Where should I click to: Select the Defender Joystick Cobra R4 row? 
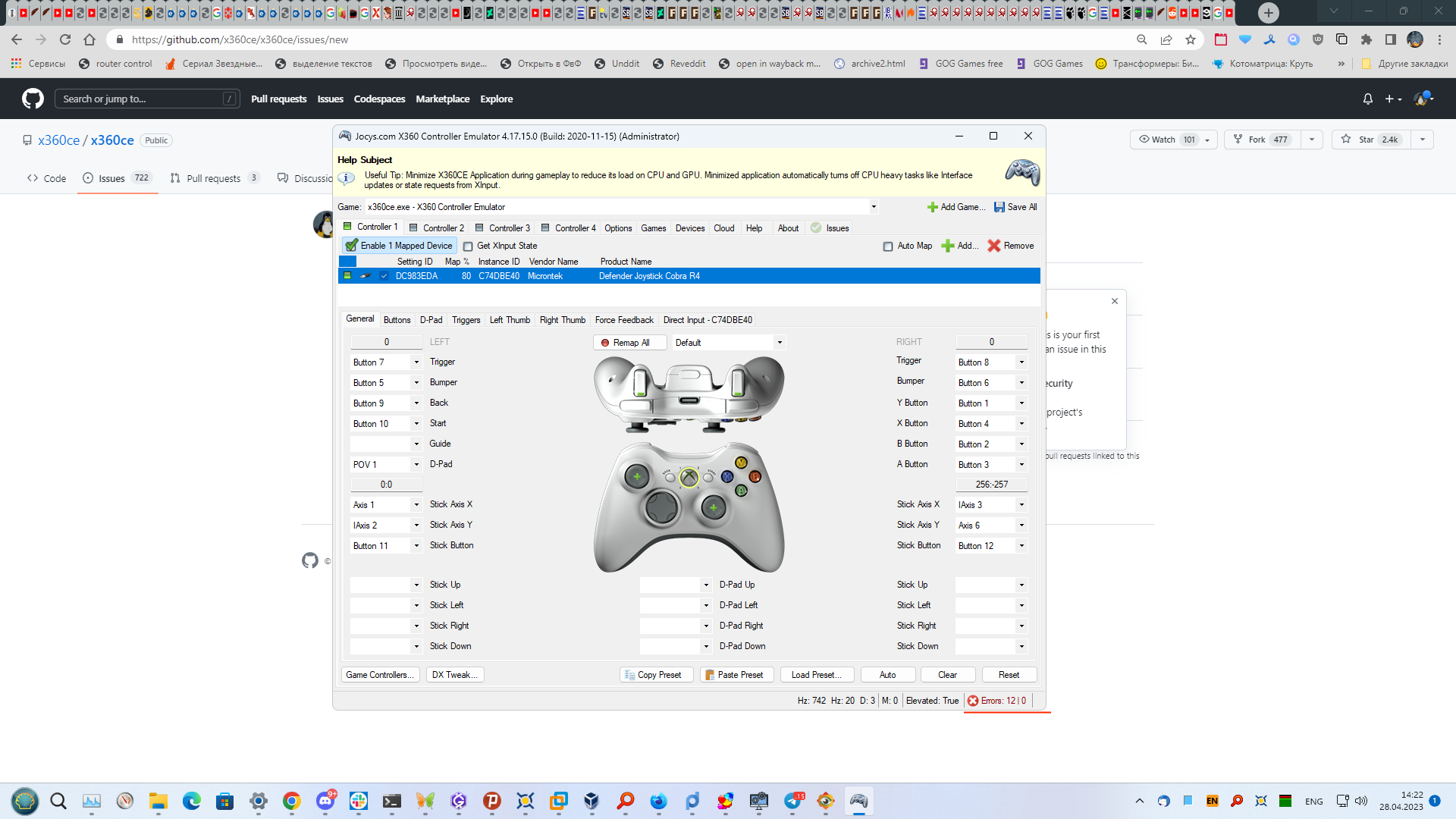[648, 276]
